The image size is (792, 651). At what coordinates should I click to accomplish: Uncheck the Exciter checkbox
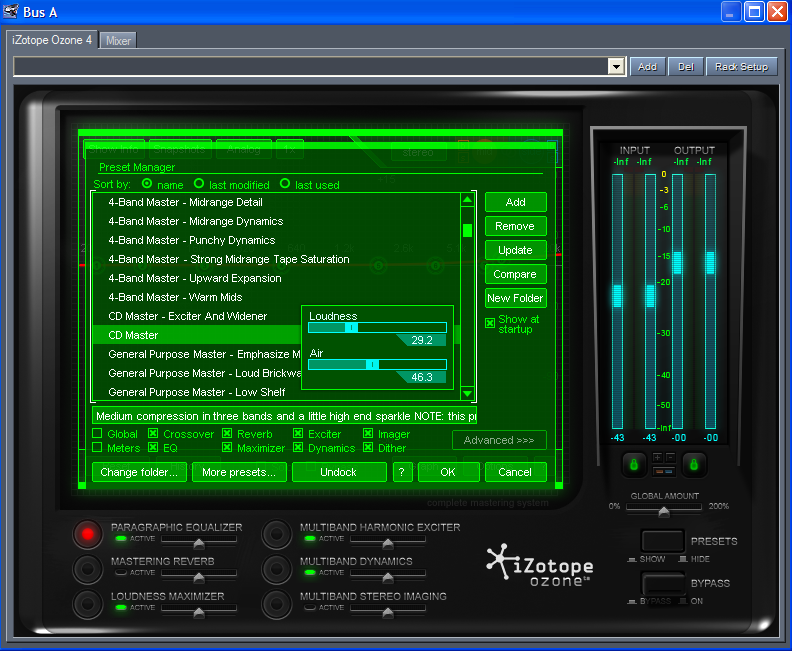[298, 433]
